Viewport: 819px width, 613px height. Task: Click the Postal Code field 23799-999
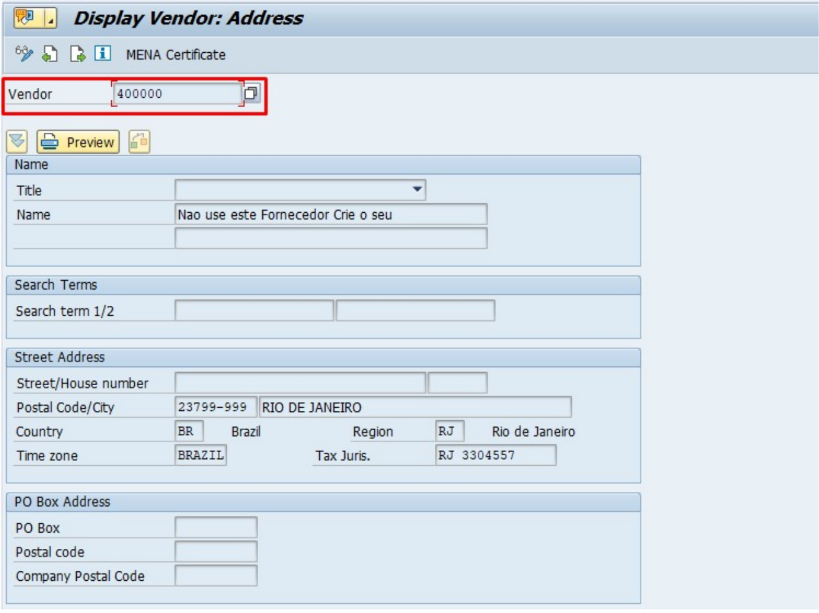[214, 407]
